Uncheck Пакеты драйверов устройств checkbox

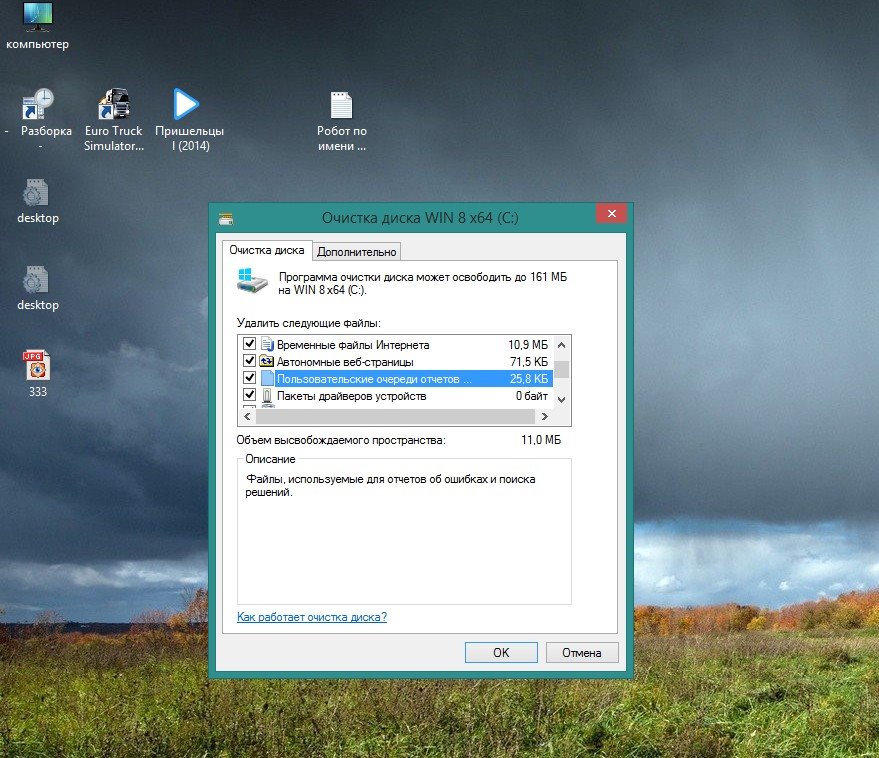(x=250, y=396)
